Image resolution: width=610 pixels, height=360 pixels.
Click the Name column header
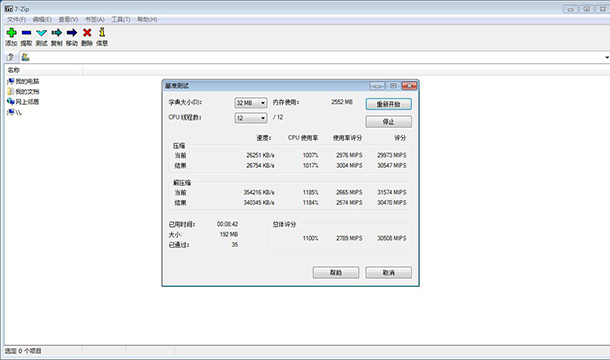44,70
